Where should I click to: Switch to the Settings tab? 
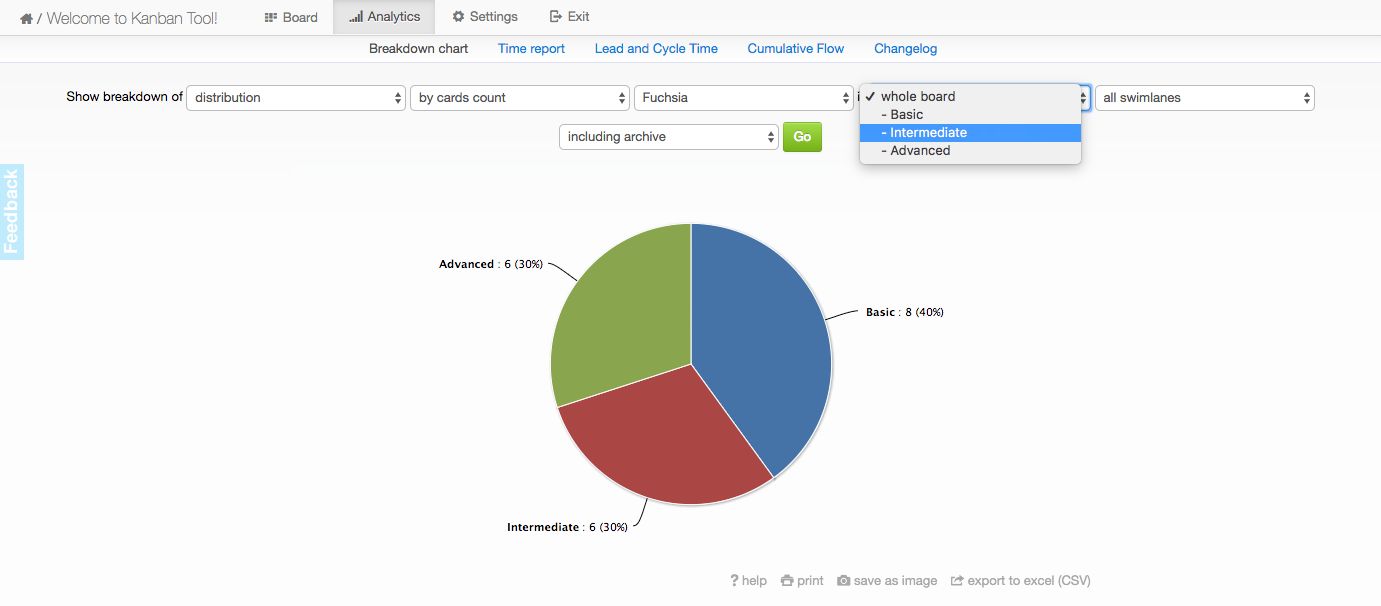pyautogui.click(x=485, y=17)
